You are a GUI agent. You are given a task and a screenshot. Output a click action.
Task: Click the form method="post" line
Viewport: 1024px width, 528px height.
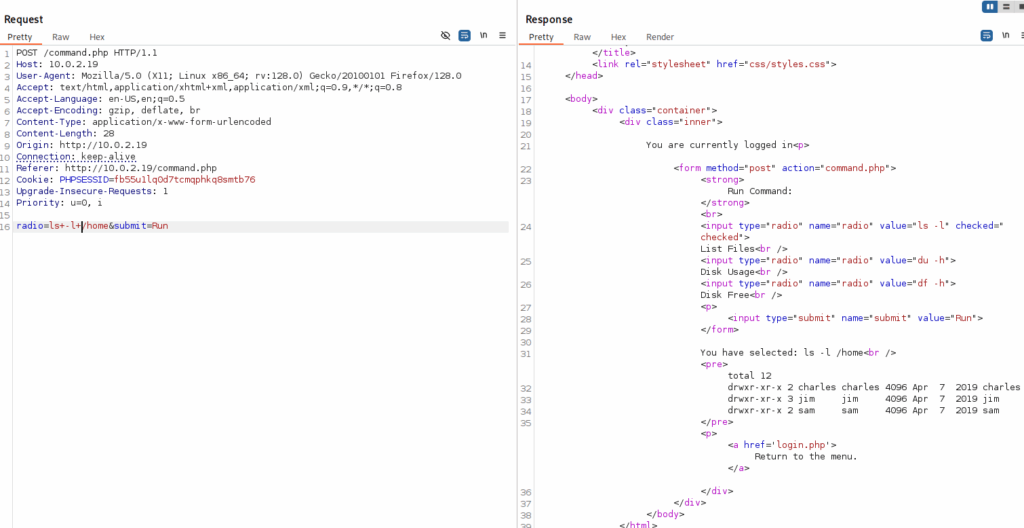785,169
